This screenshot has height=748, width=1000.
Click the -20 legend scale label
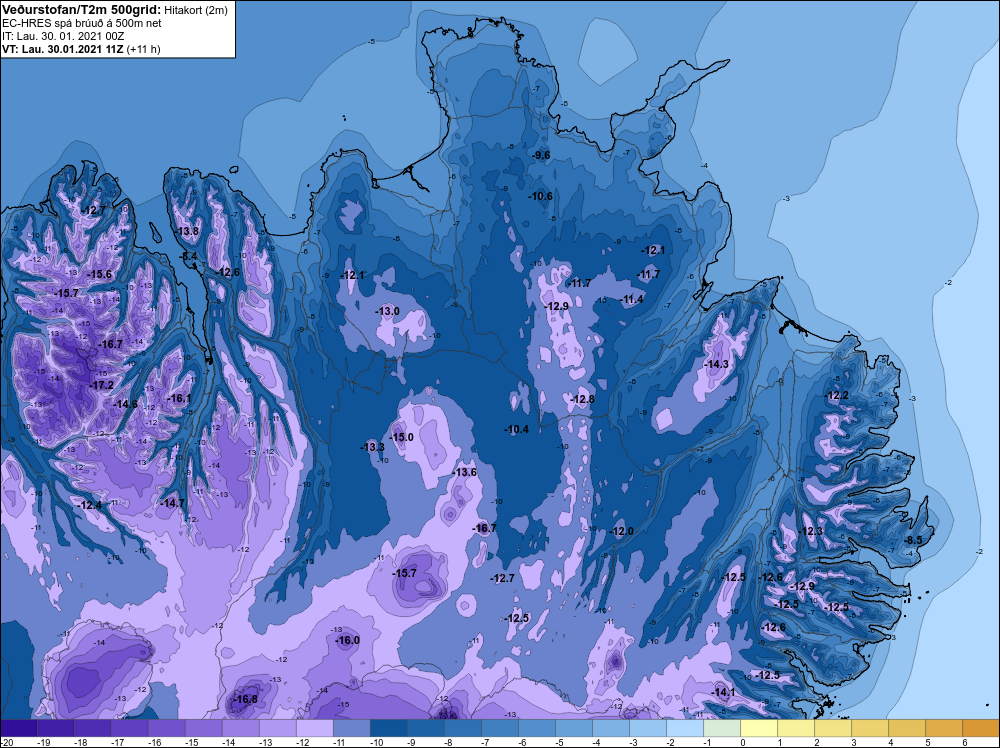(7, 742)
